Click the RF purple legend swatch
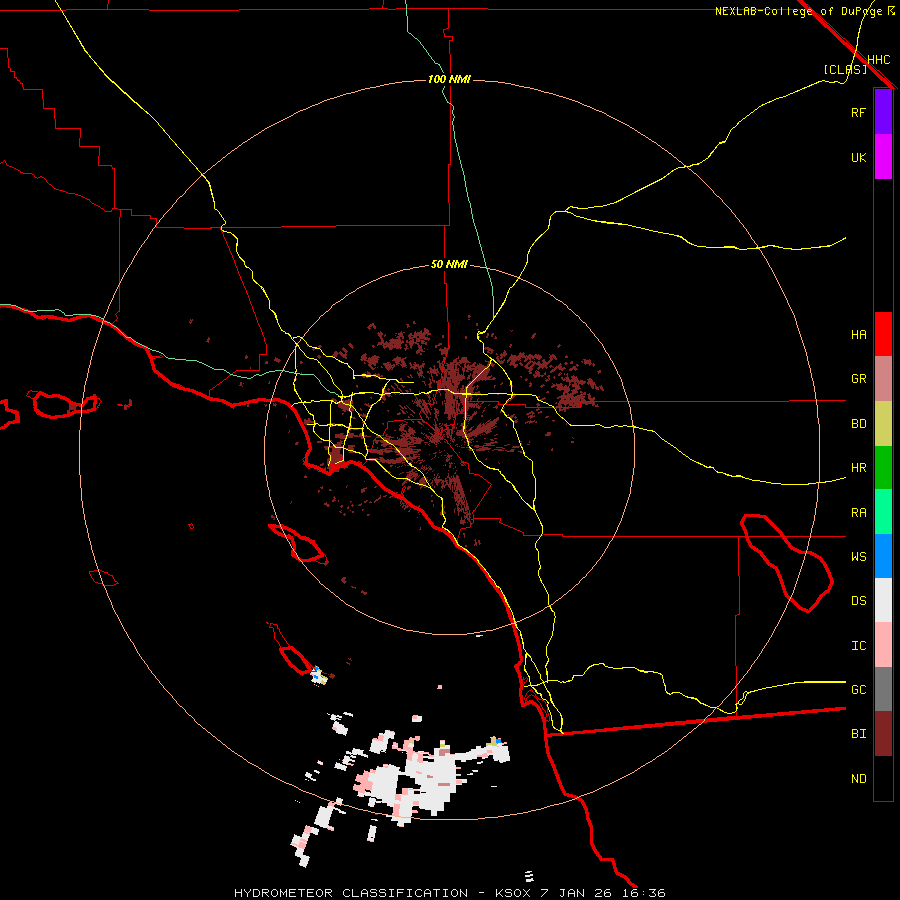Screen dimensions: 900x900 [883, 112]
